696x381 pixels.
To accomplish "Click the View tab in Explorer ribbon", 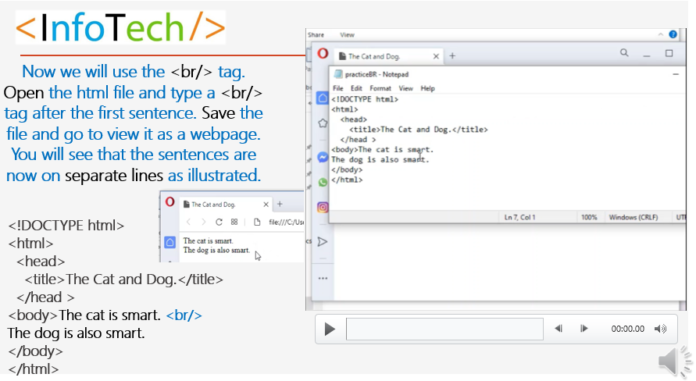I will point(347,35).
